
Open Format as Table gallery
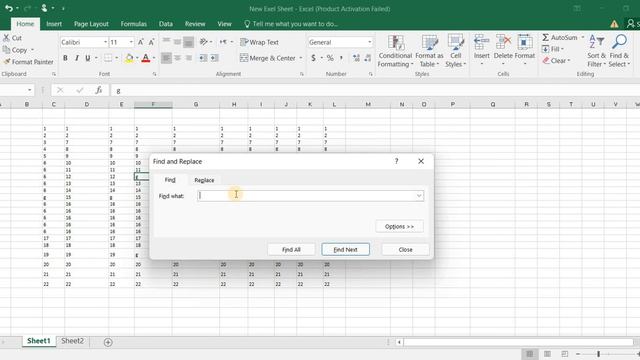[429, 51]
